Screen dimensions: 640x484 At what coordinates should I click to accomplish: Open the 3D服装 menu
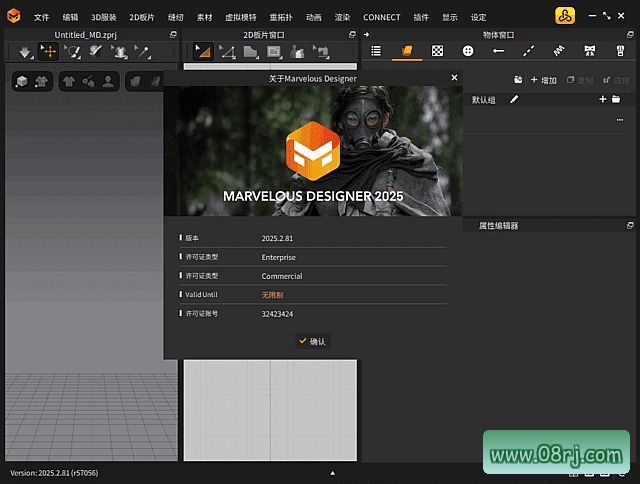(x=104, y=17)
